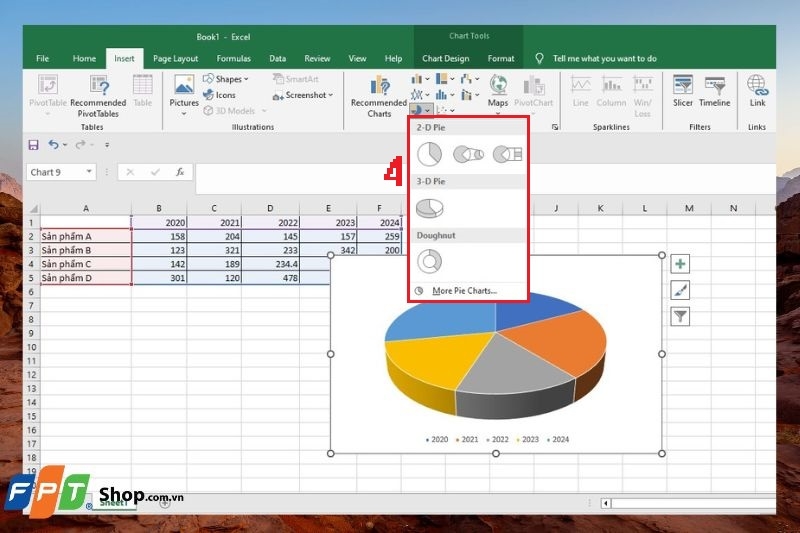800x533 pixels.
Task: Click horizontal scrollbar left arrow
Action: [x=606, y=503]
